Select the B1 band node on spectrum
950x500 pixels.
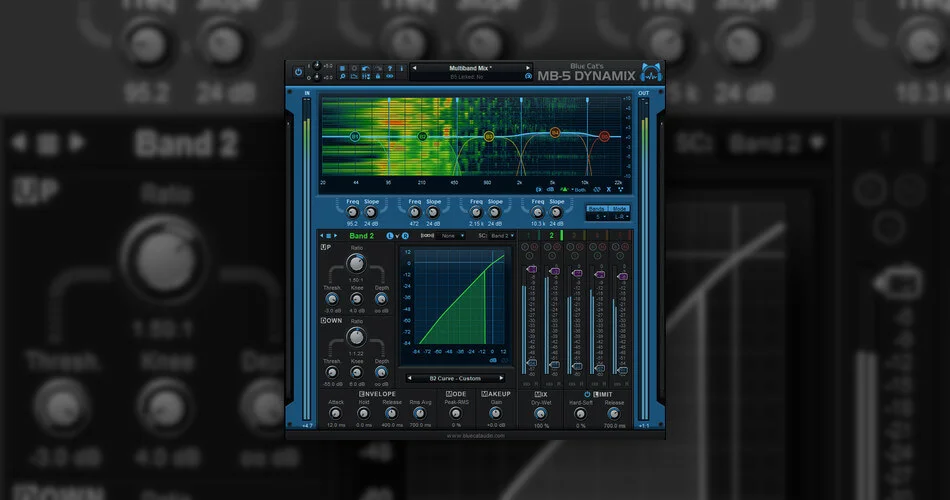point(355,136)
